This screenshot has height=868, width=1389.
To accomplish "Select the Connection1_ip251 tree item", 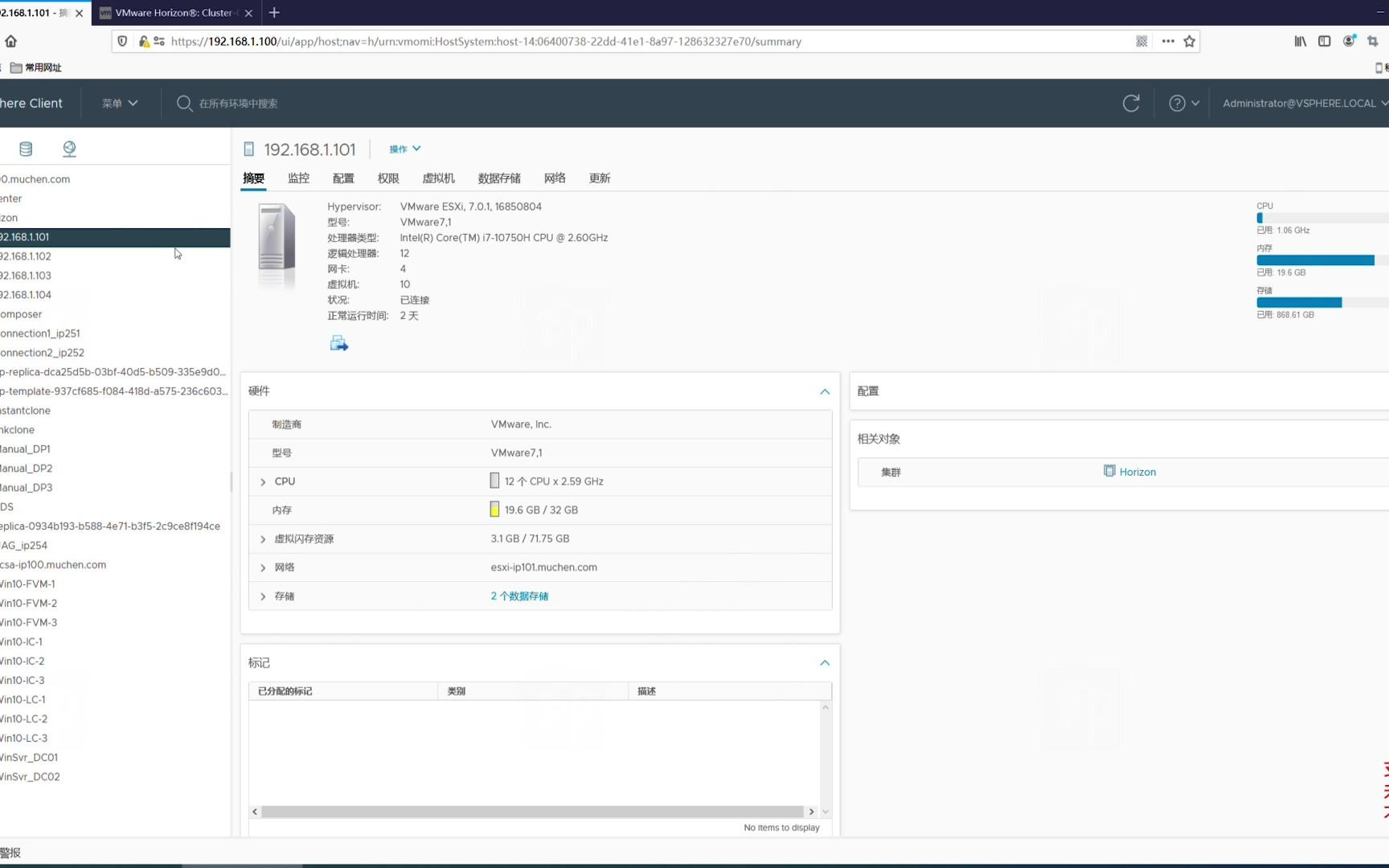I will [115, 334].
